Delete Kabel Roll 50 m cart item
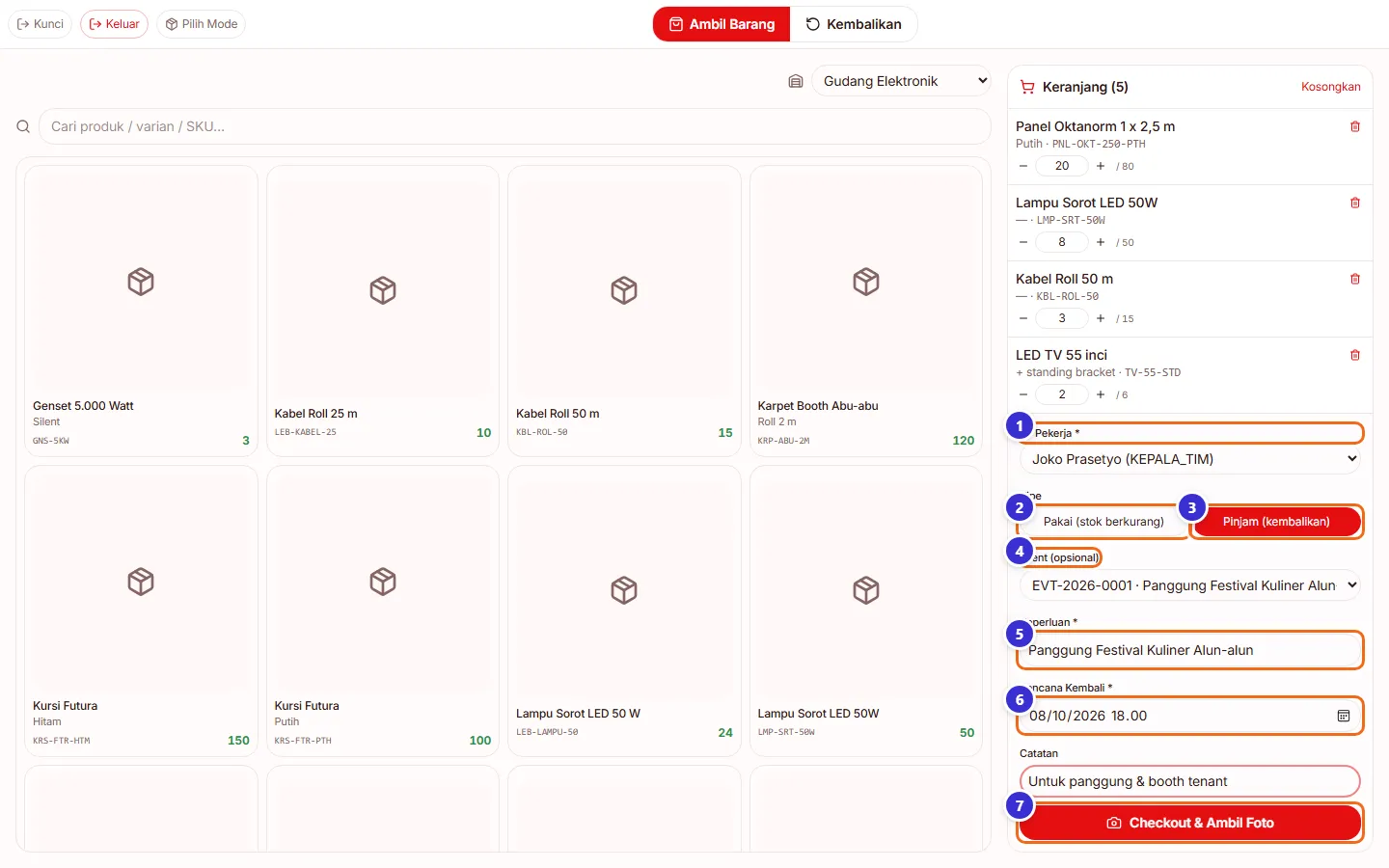 [1355, 279]
